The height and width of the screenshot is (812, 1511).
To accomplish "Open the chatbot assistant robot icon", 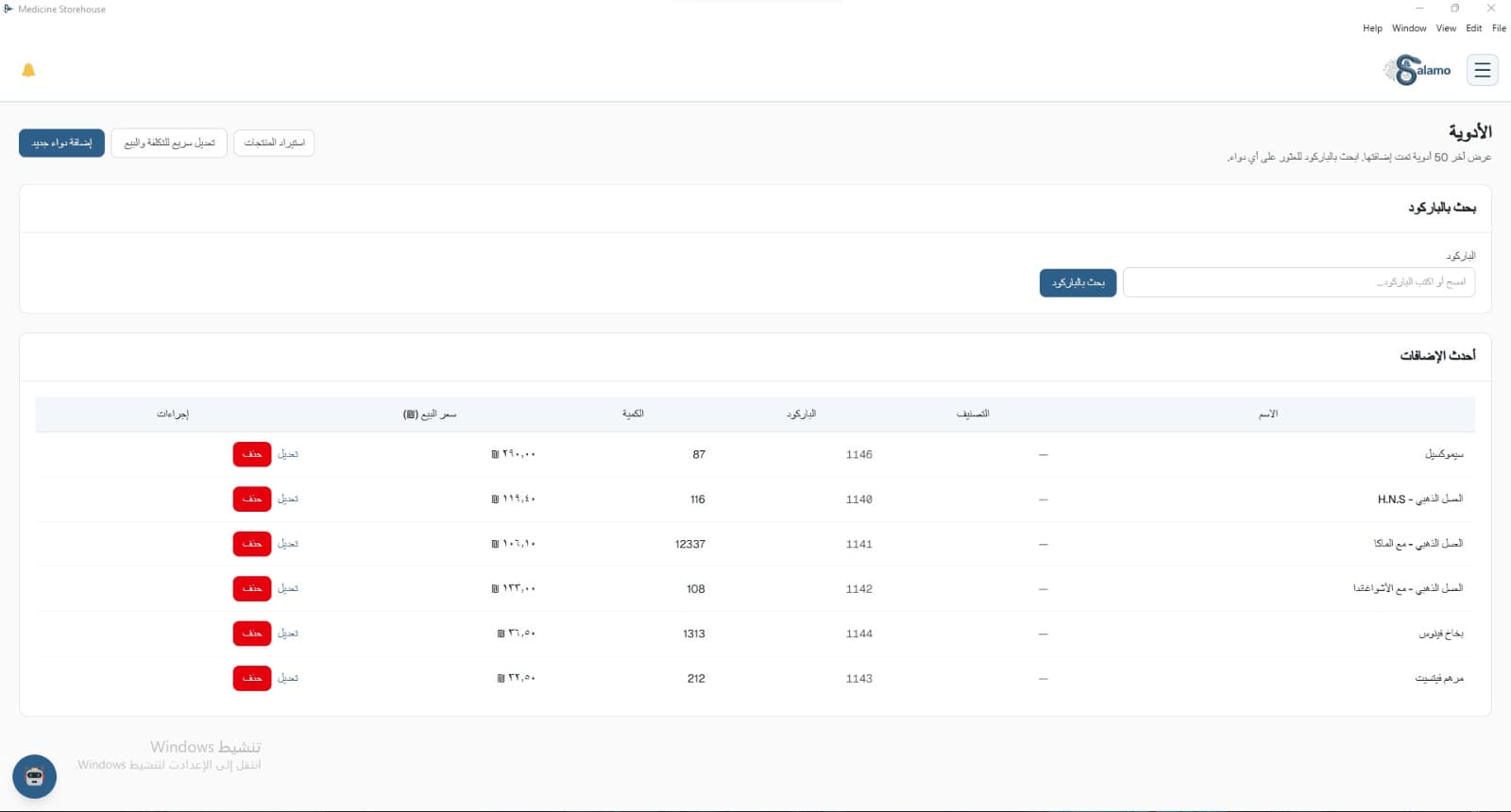I will (x=35, y=776).
